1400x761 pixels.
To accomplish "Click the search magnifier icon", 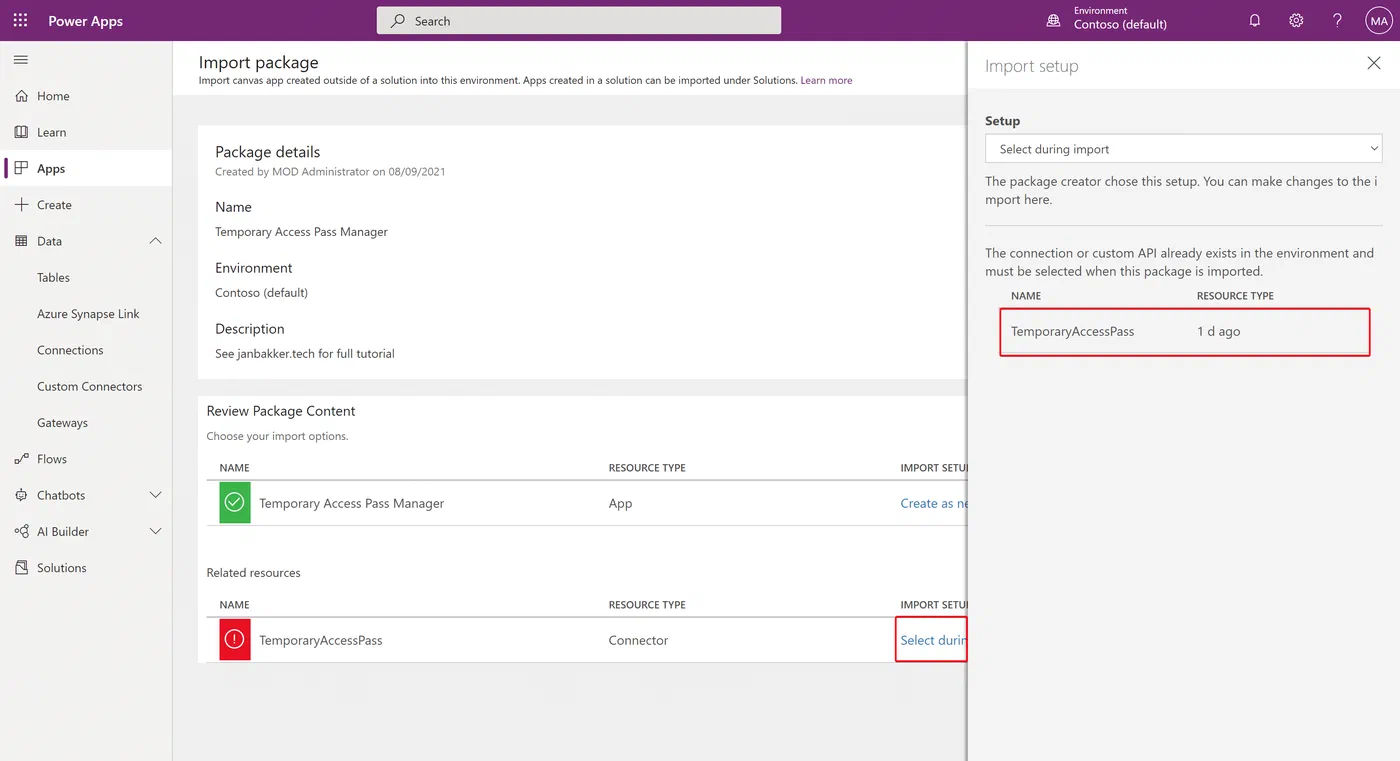I will coord(398,20).
